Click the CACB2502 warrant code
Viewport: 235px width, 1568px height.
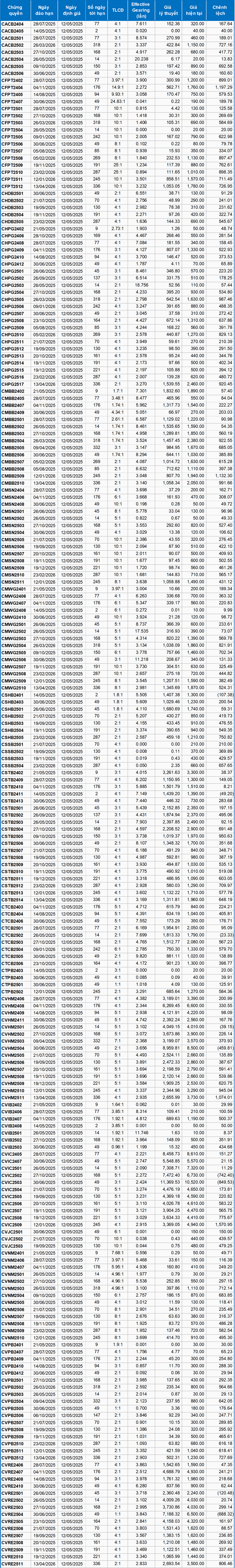click(x=13, y=44)
